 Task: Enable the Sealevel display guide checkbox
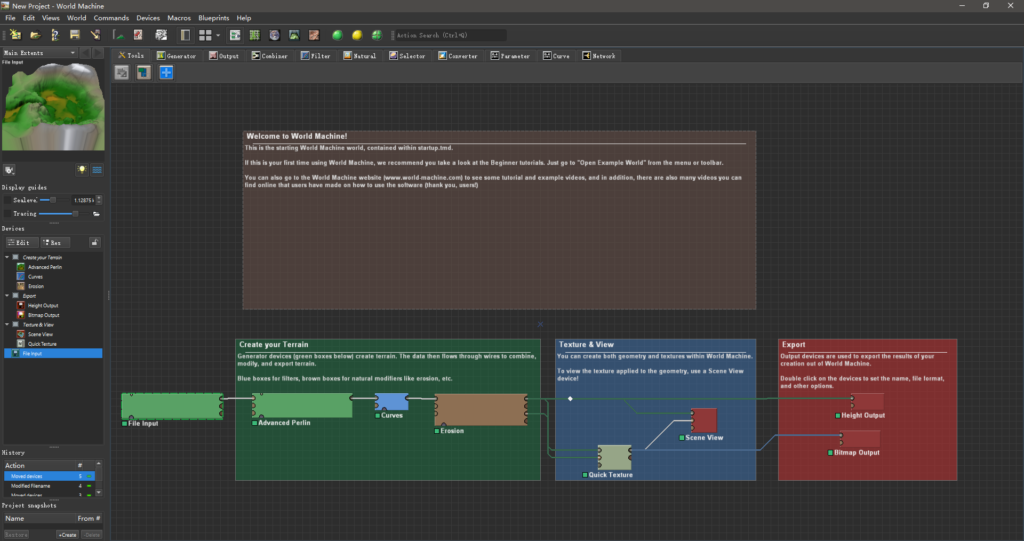[7, 200]
